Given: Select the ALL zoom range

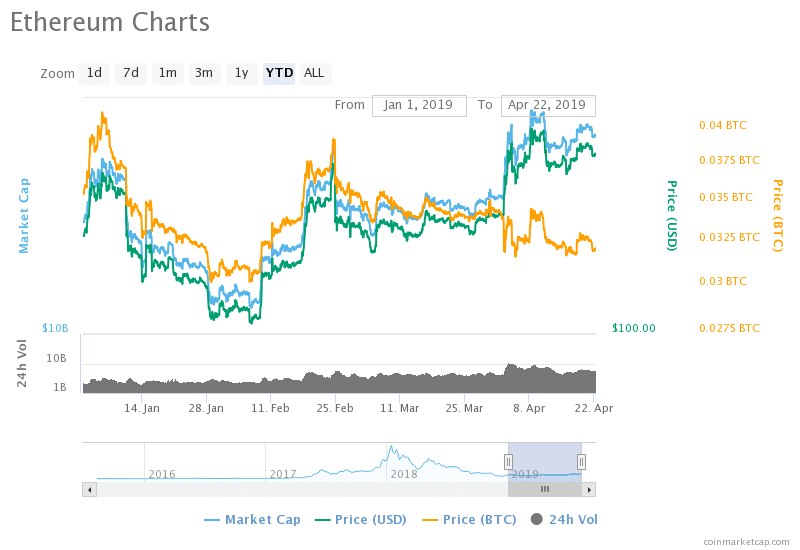Looking at the screenshot, I should click(x=315, y=73).
